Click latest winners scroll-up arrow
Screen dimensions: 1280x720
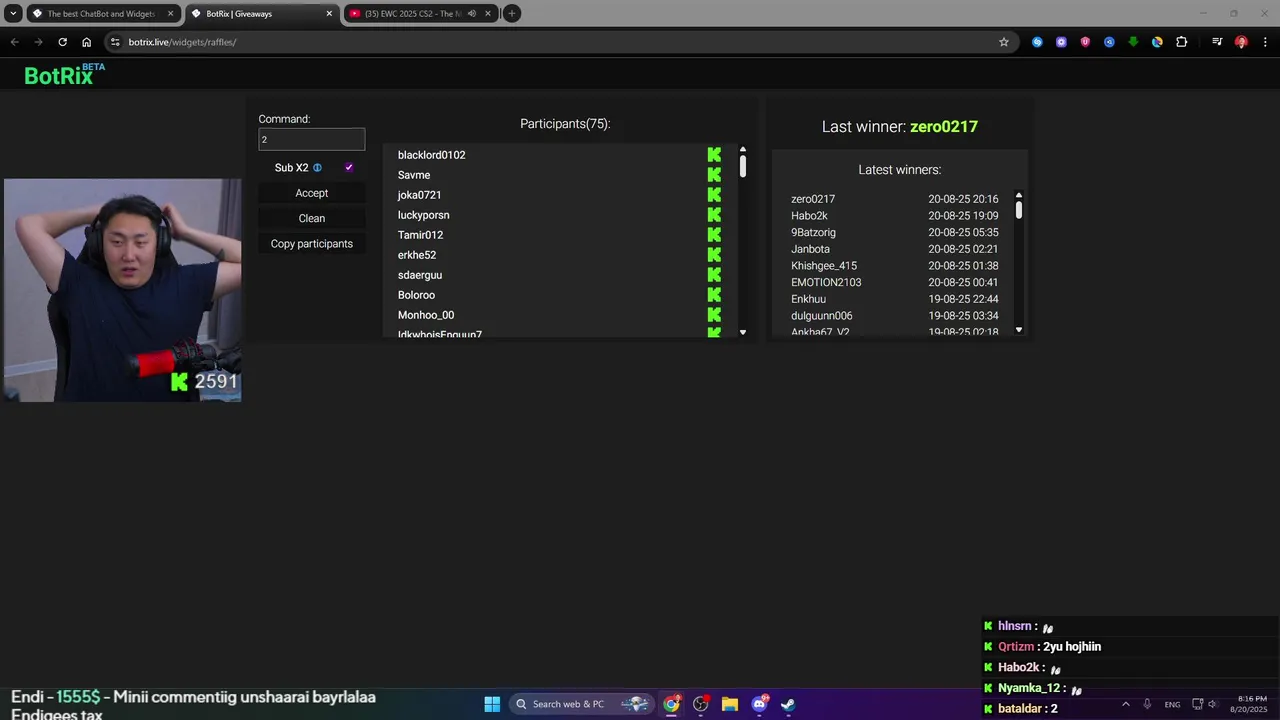1019,195
